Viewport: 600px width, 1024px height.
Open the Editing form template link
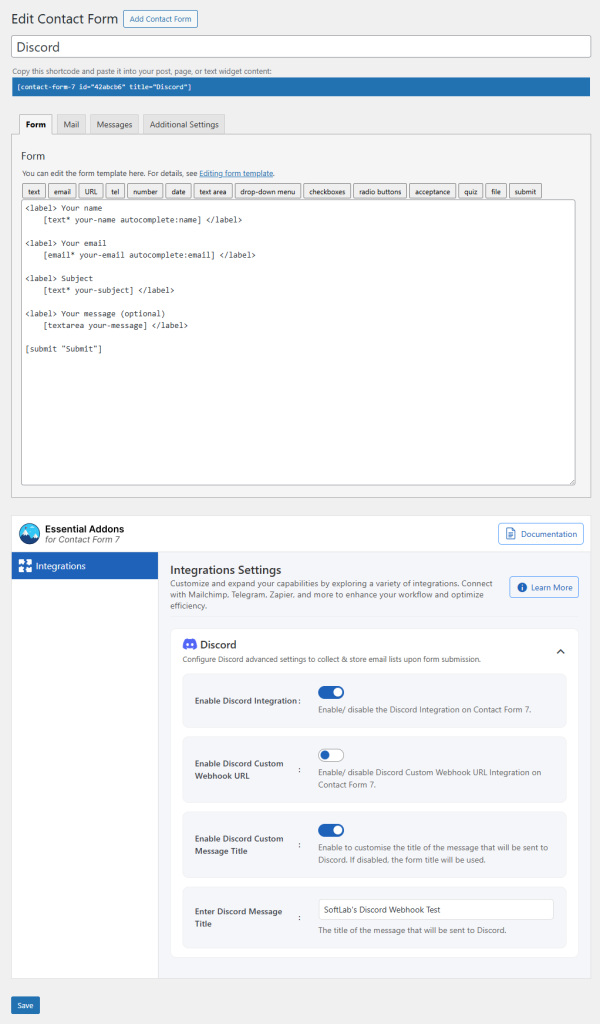tap(236, 173)
